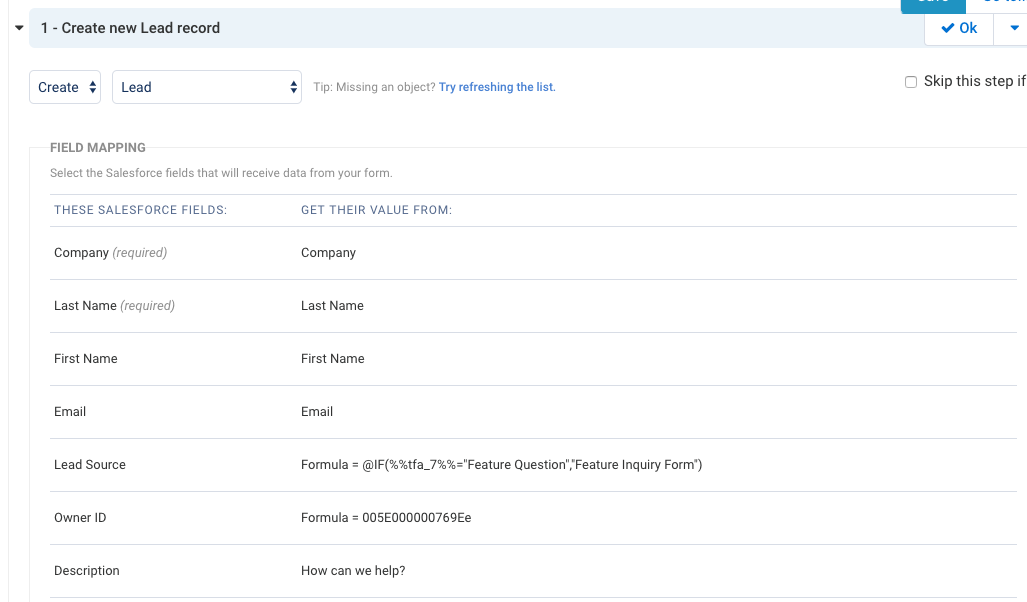1027x602 pixels.
Task: Select the First Name Salesforce field
Action: (86, 359)
